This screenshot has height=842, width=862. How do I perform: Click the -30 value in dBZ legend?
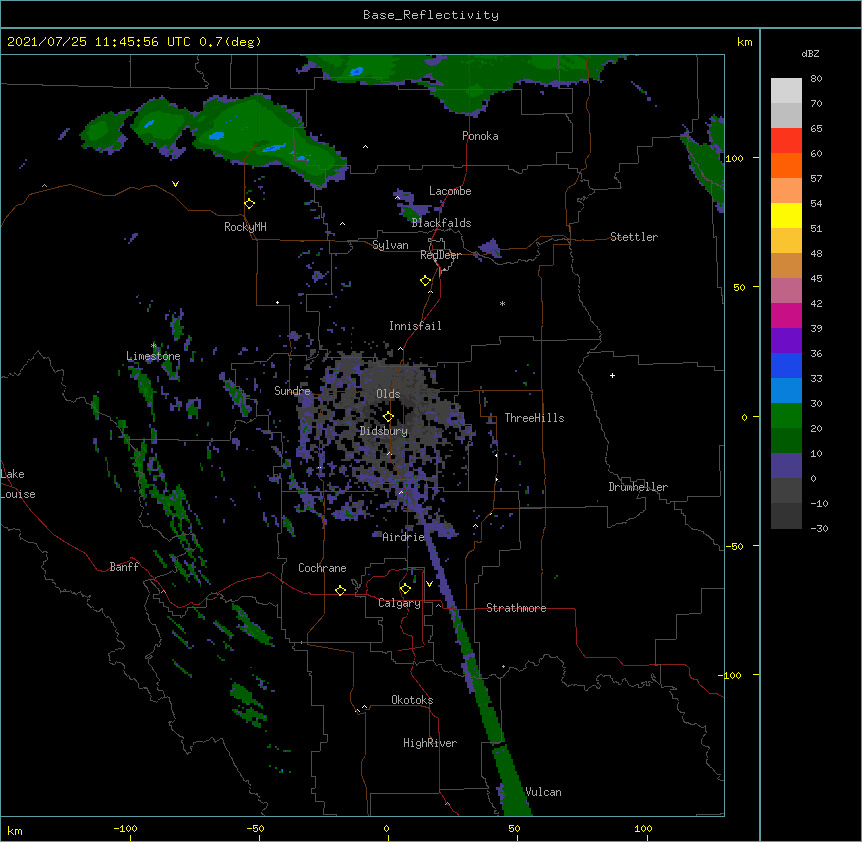point(819,528)
